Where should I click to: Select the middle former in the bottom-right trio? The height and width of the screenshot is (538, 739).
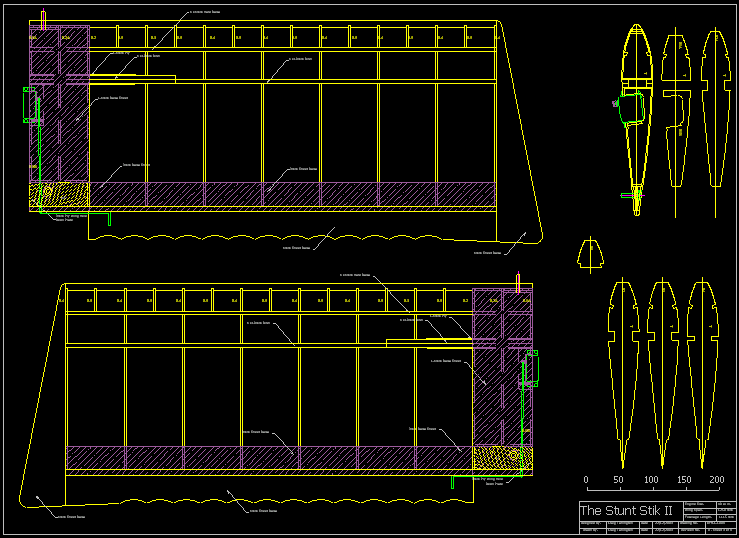[x=662, y=370]
